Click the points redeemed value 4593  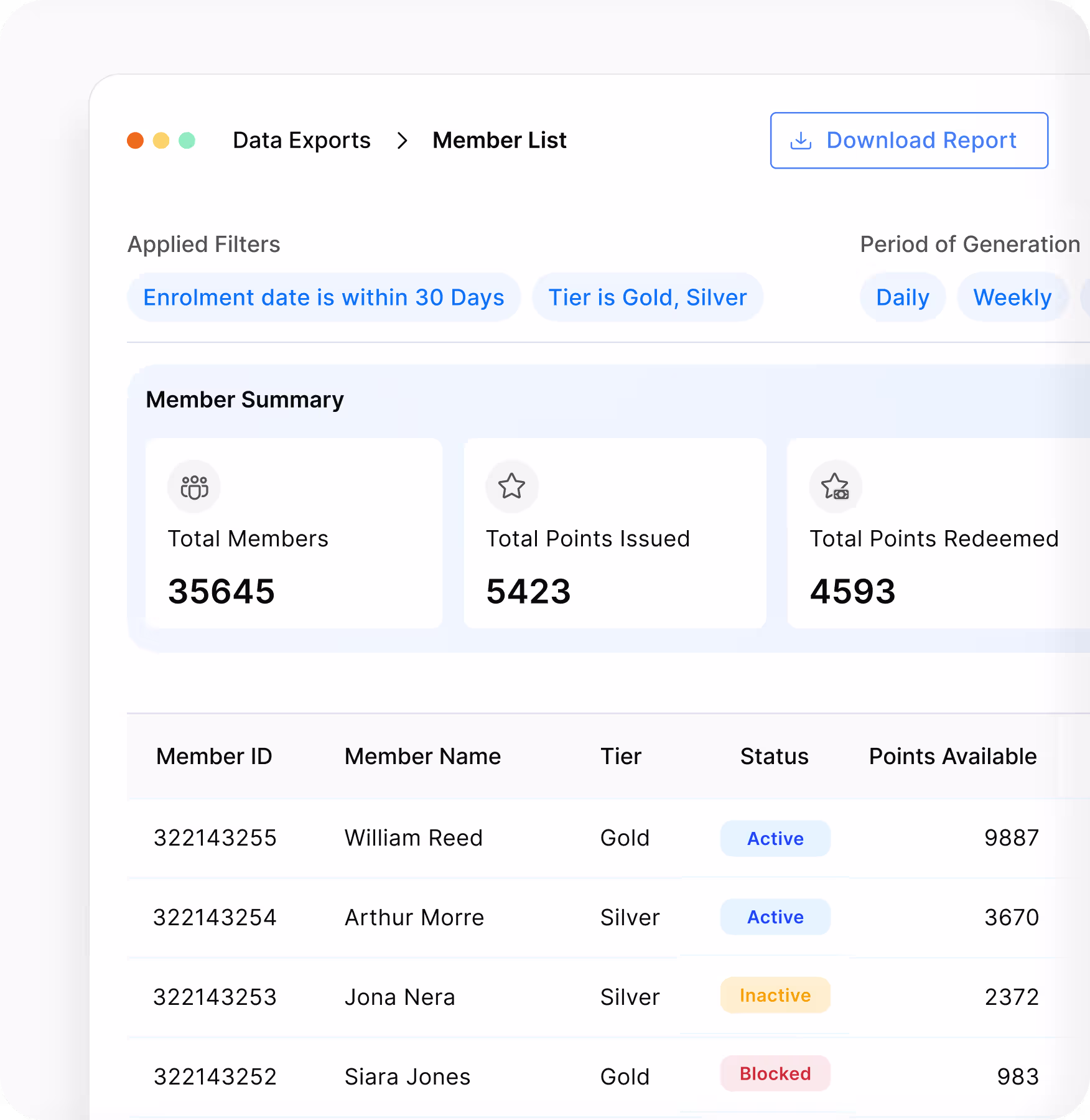[x=852, y=591]
